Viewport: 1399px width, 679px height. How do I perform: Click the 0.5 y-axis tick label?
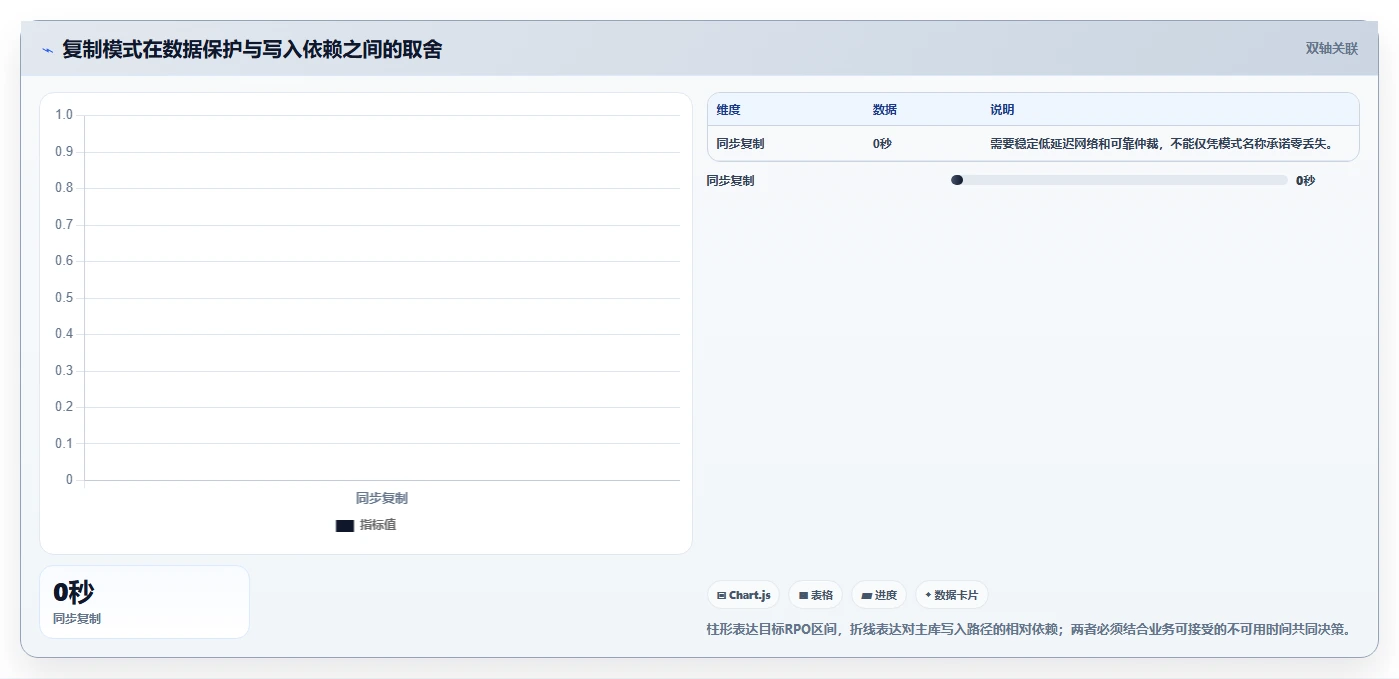(x=64, y=298)
